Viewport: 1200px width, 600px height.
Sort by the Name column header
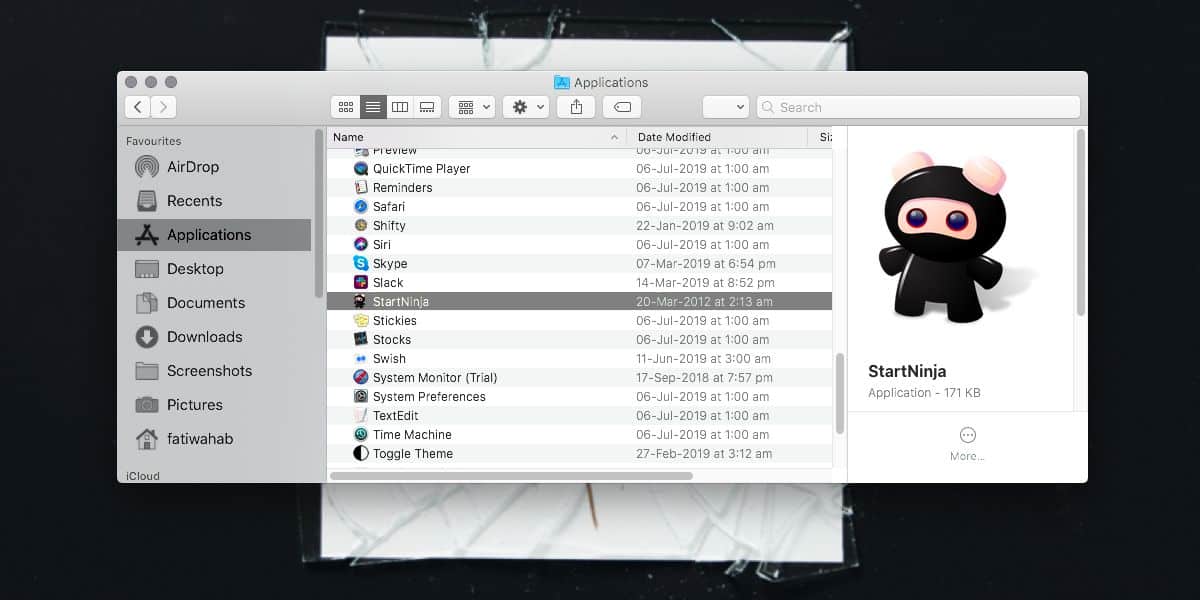pos(476,137)
